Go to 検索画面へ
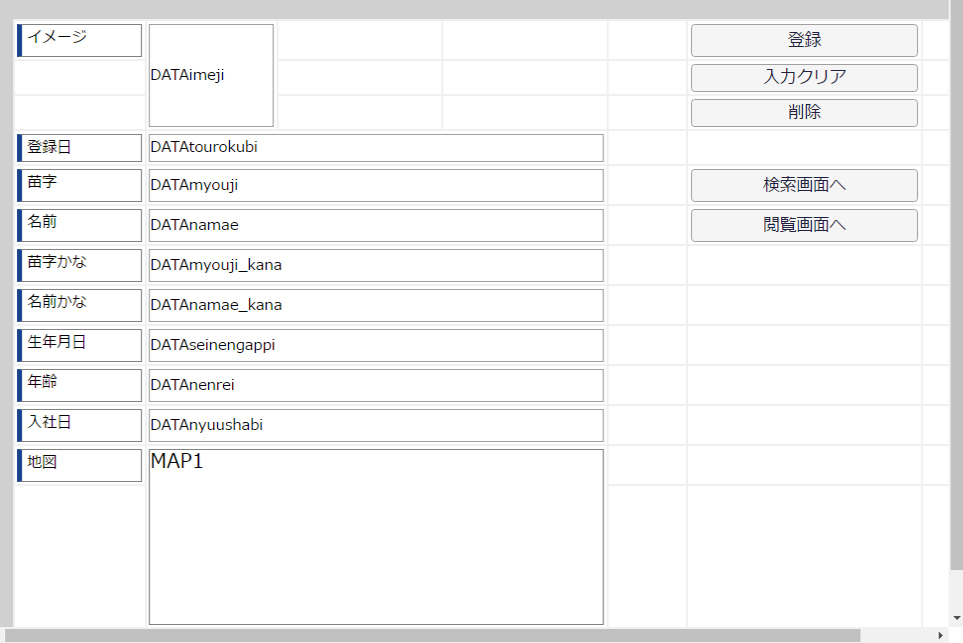Screen dimensions: 963x643 tap(804, 185)
